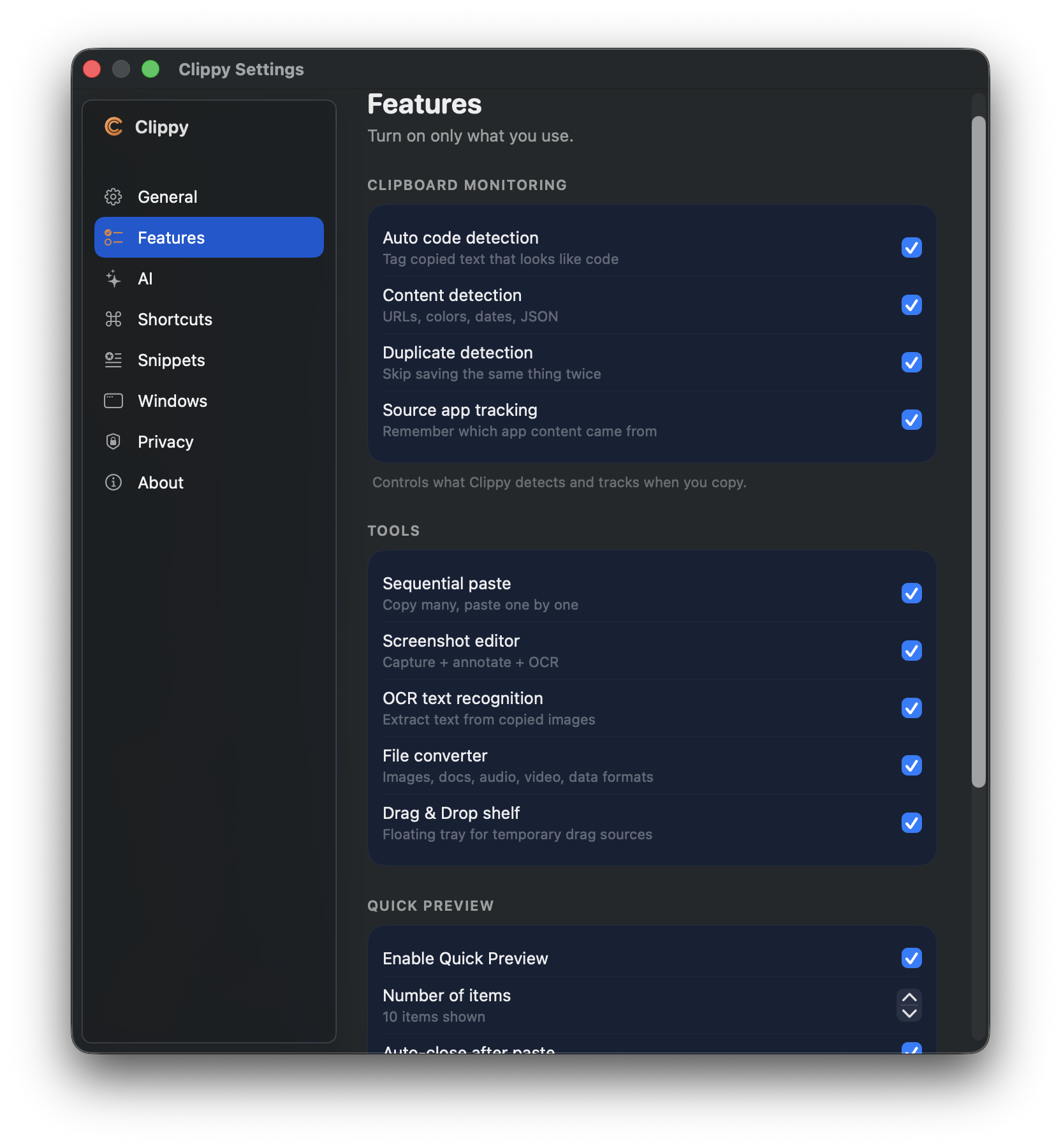1061x1148 pixels.
Task: Click the 'TOOLS' section header
Action: [x=393, y=531]
